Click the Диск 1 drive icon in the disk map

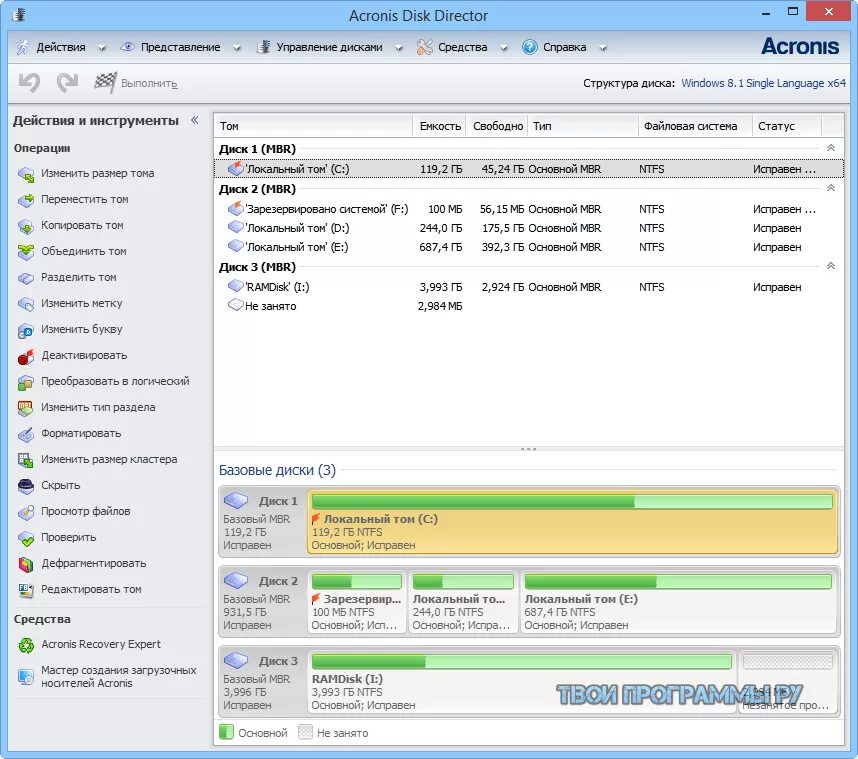[236, 500]
